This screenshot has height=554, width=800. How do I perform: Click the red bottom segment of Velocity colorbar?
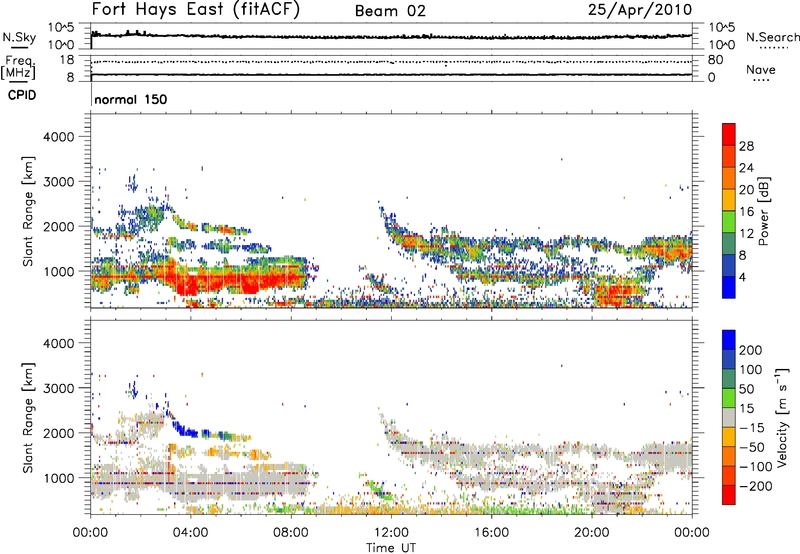point(729,495)
